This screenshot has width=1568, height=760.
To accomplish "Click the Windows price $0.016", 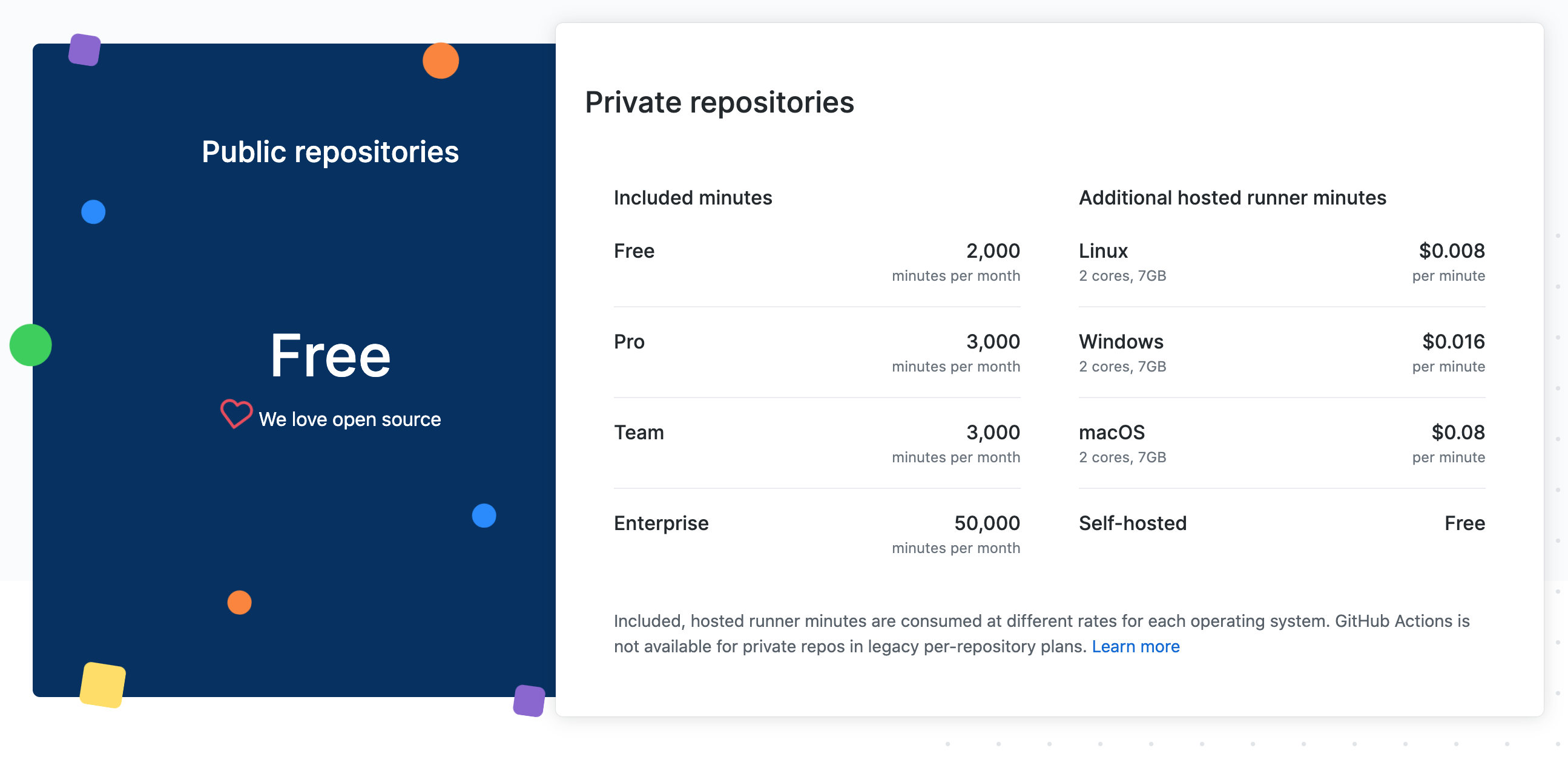I will [x=1454, y=341].
